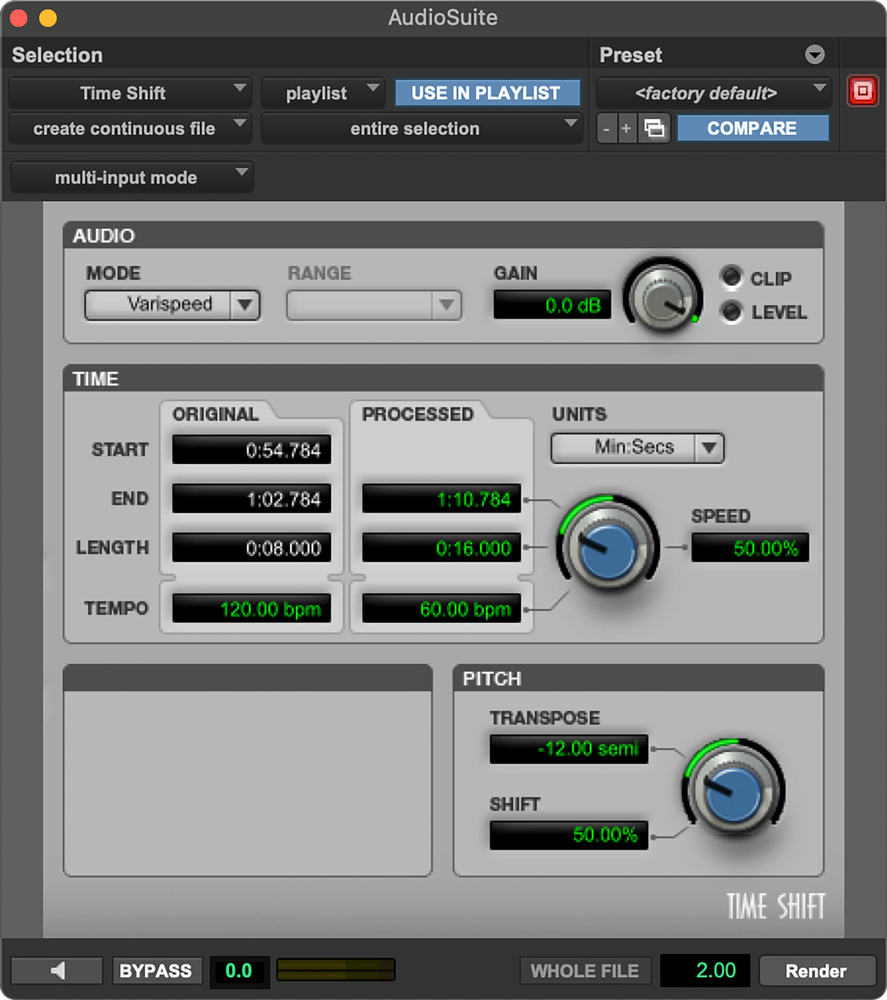Open the factory default preset menu
887x1000 pixels.
(713, 93)
